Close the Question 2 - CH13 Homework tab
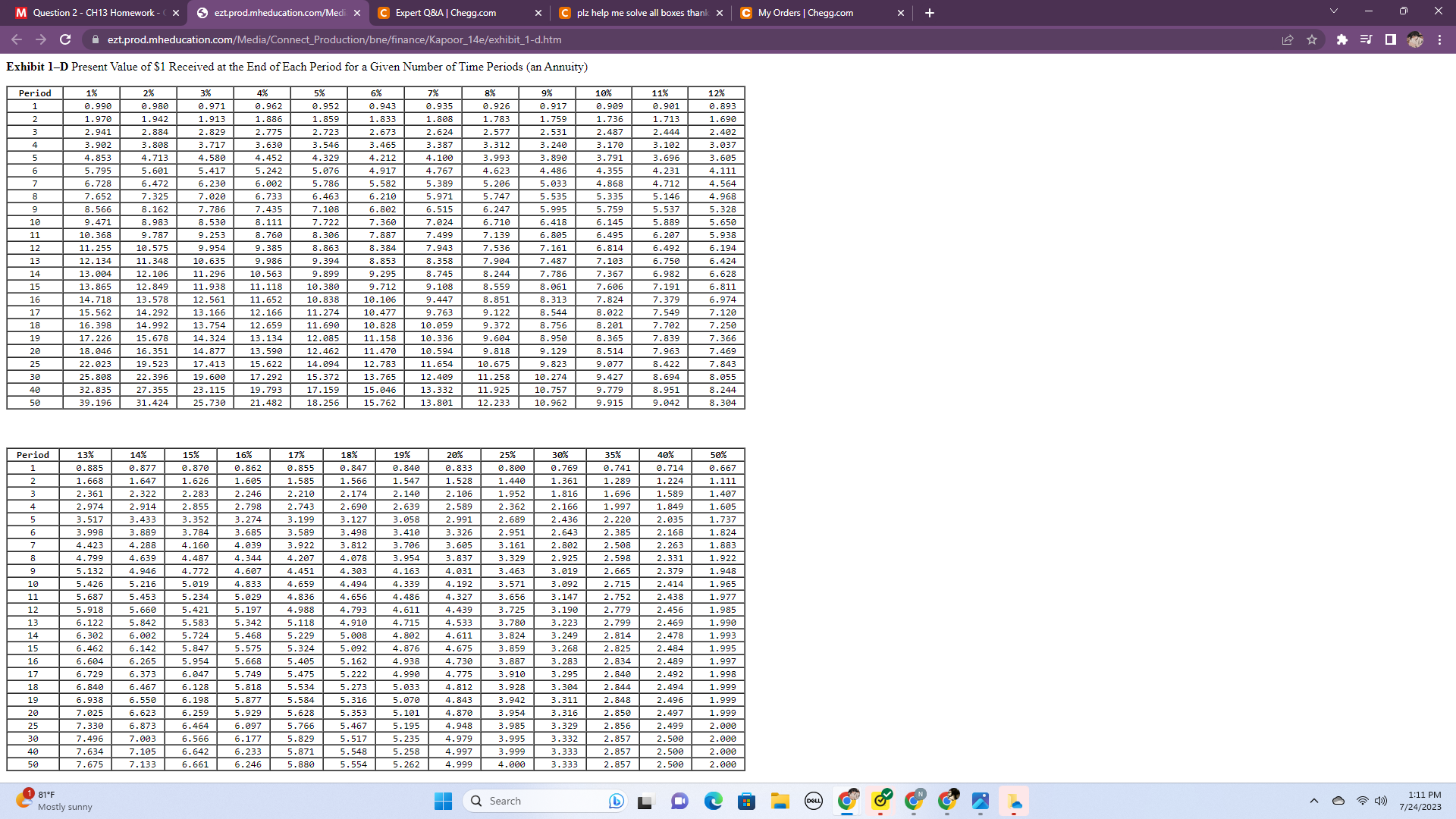Image resolution: width=1456 pixels, height=819 pixels. [175, 13]
